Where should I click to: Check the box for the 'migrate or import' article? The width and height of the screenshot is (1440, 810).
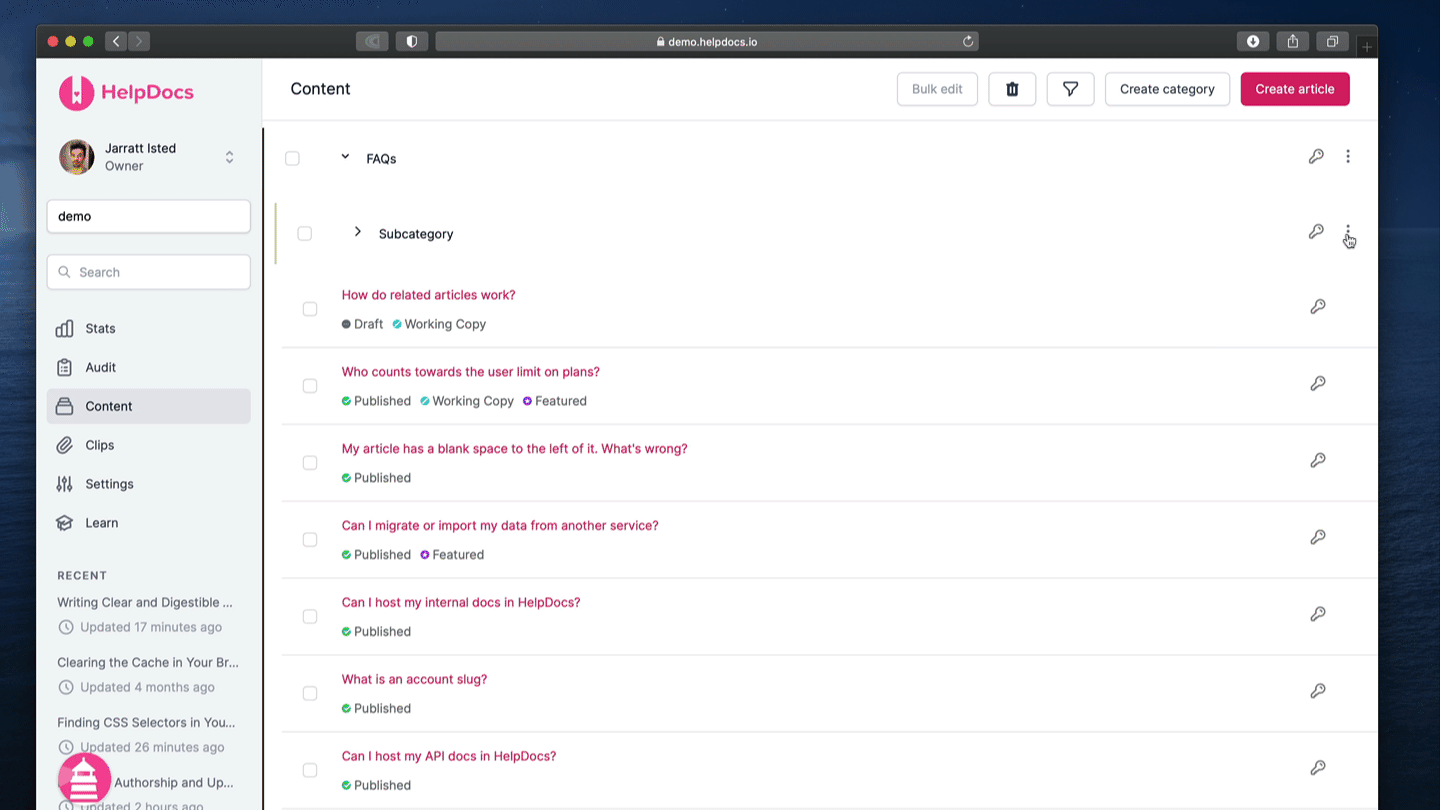tap(310, 540)
